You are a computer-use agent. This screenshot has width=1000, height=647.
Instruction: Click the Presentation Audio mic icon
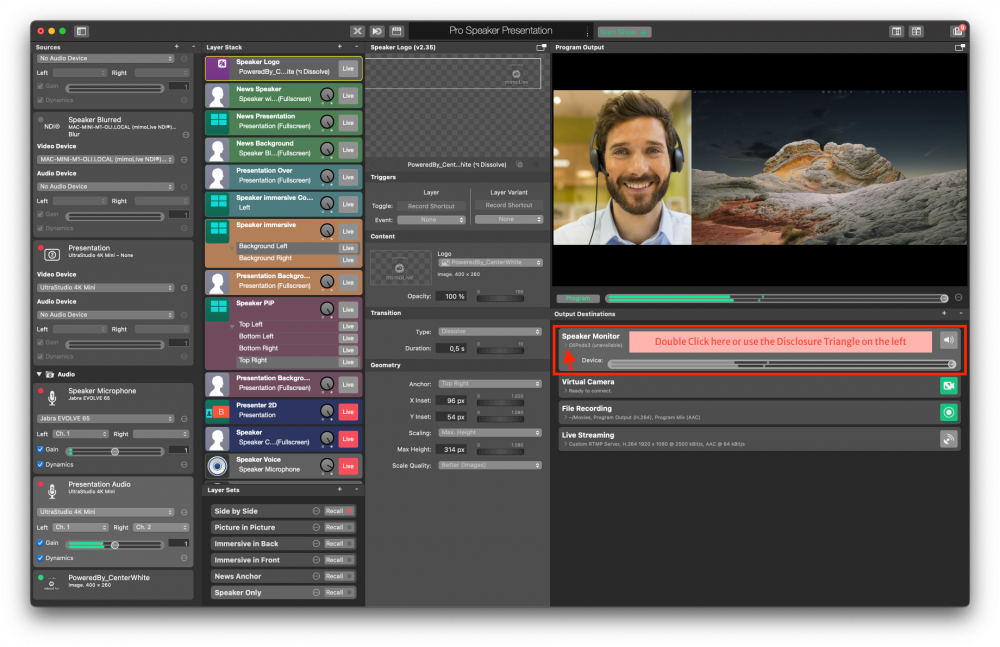point(52,491)
